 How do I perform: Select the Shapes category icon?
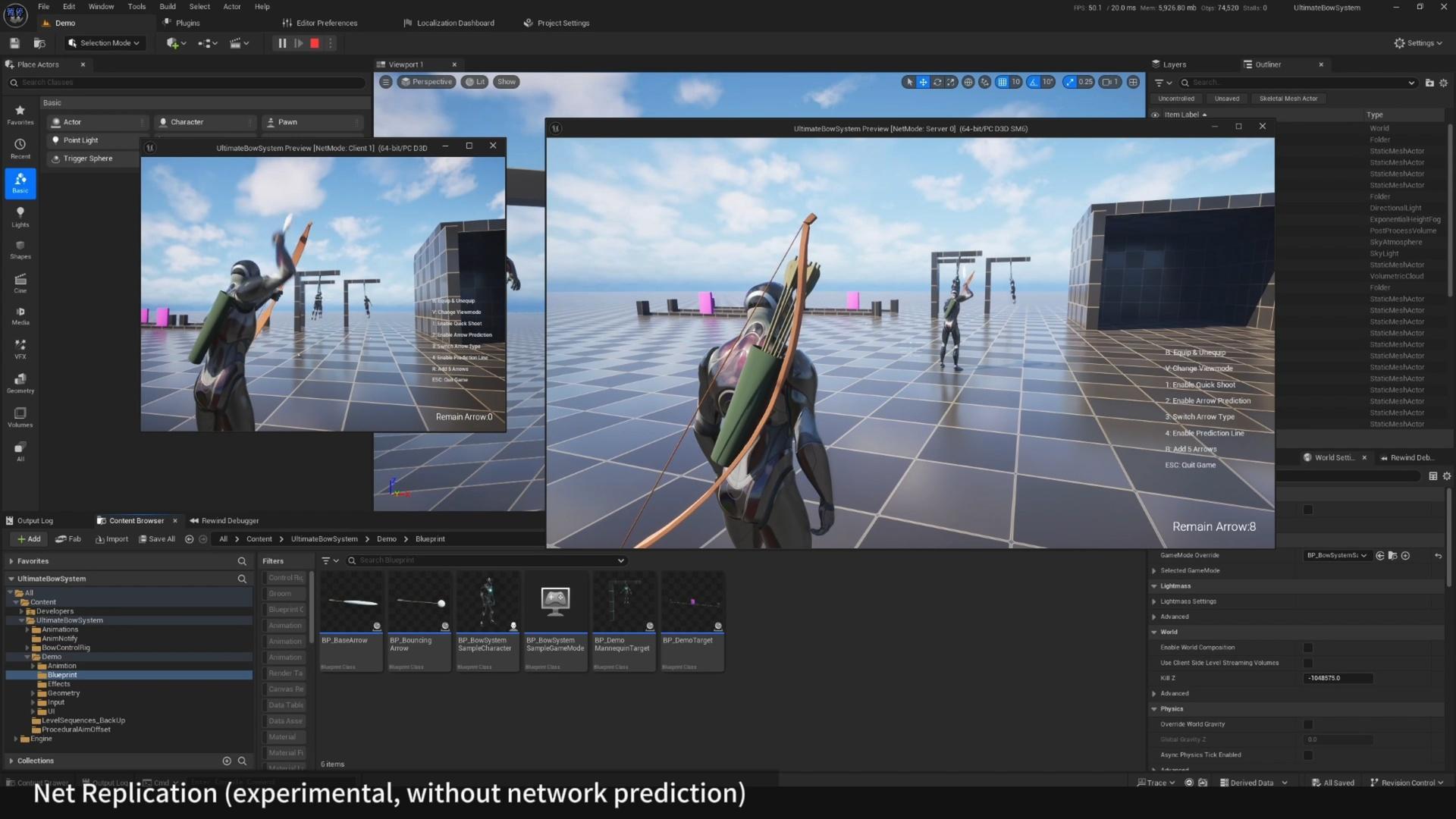[x=20, y=249]
